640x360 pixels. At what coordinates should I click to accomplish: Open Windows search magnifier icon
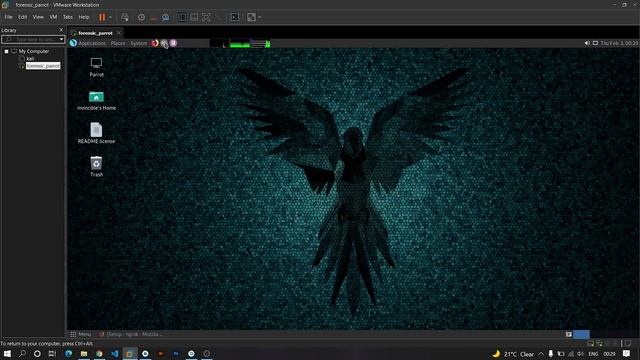pyautogui.click(x=22, y=353)
